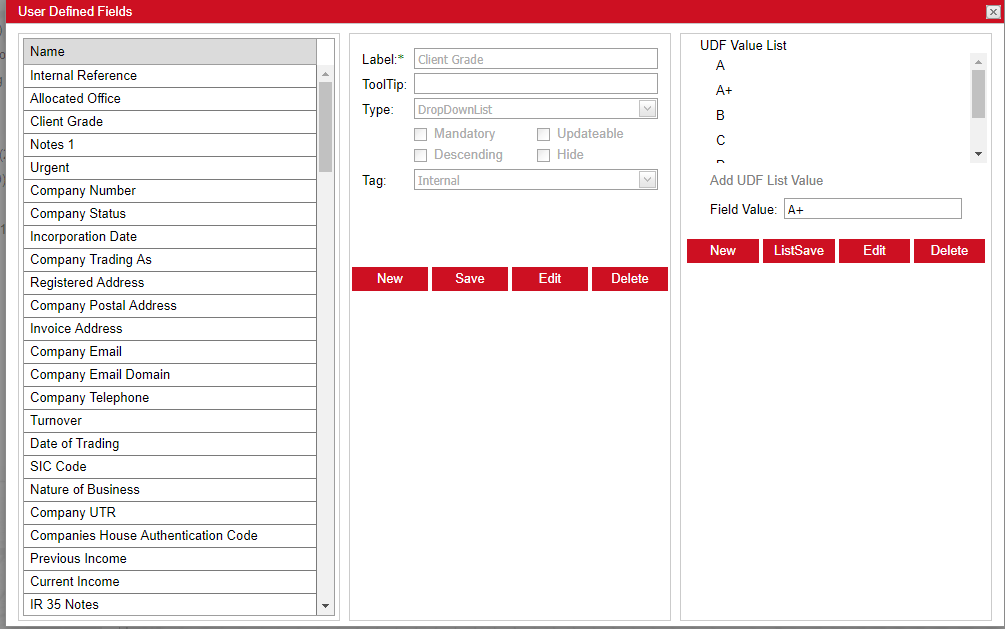
Task: Select the Company Telephone row
Action: point(170,398)
